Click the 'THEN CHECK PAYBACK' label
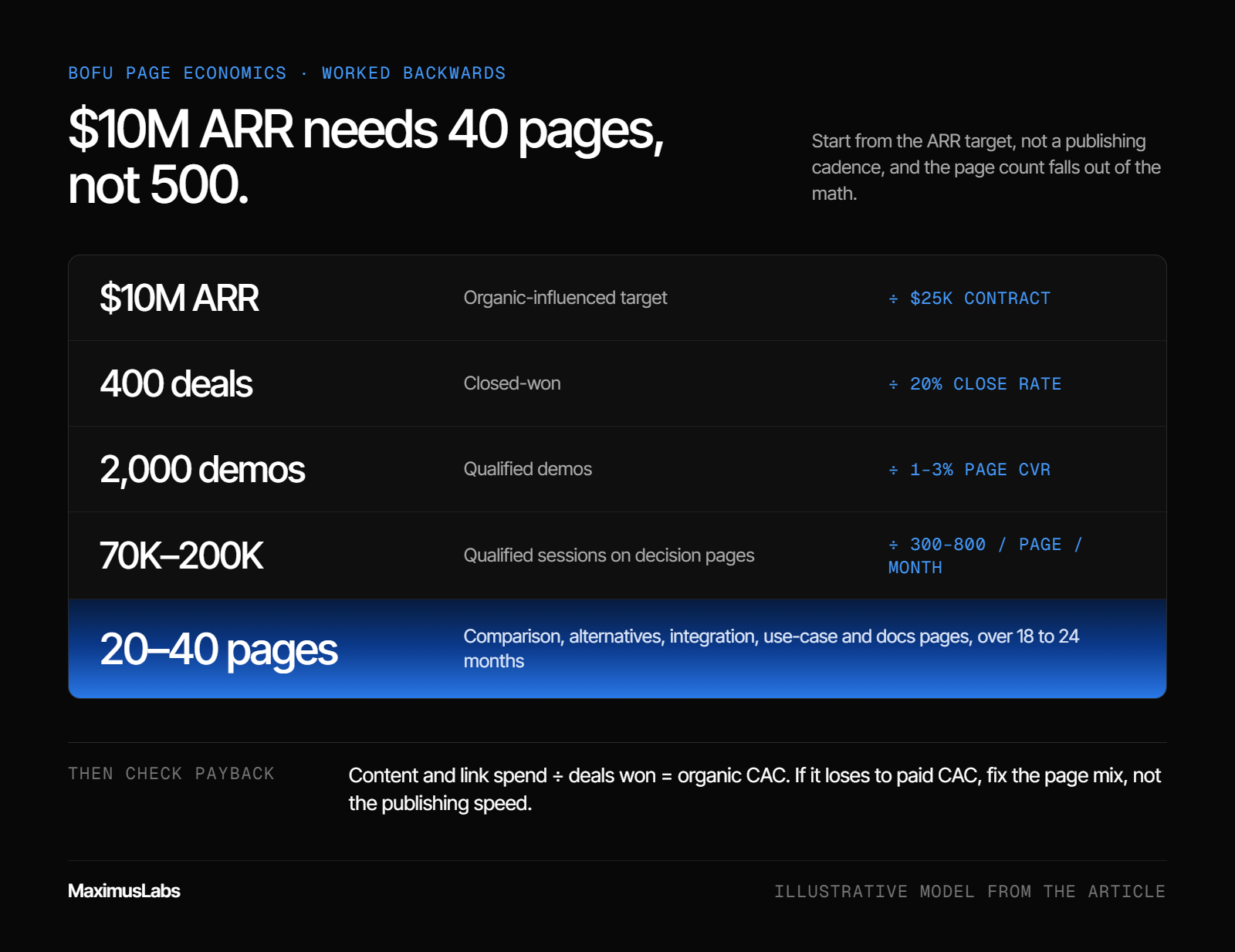1235x952 pixels. 171,774
